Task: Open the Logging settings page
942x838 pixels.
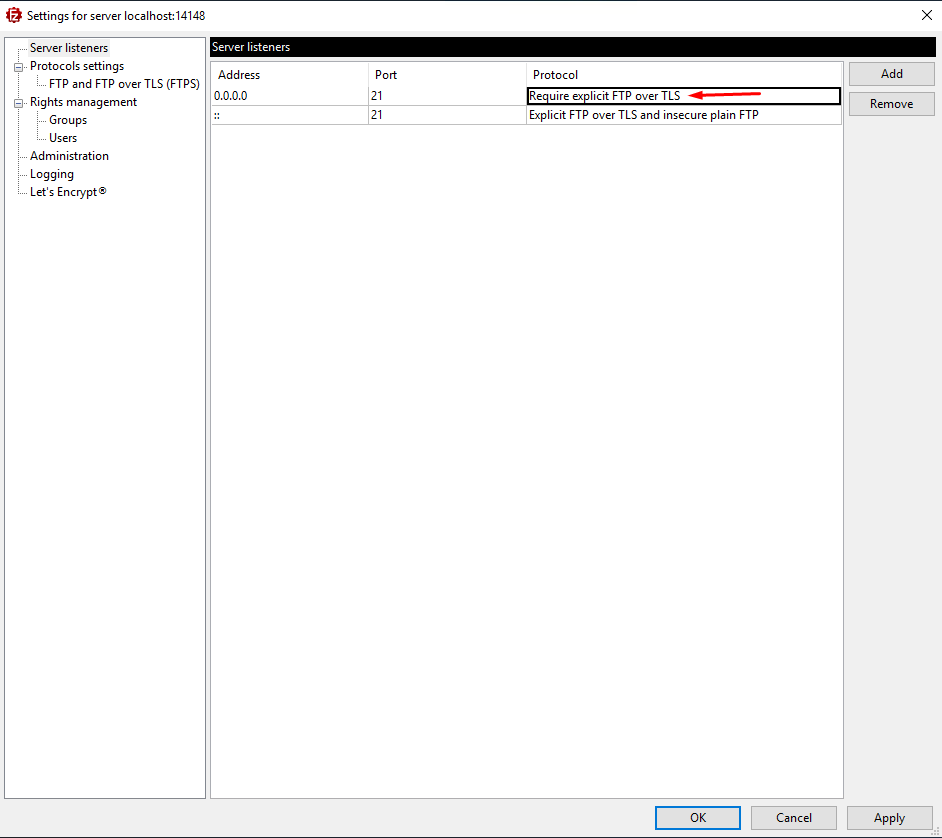Action: coord(52,174)
